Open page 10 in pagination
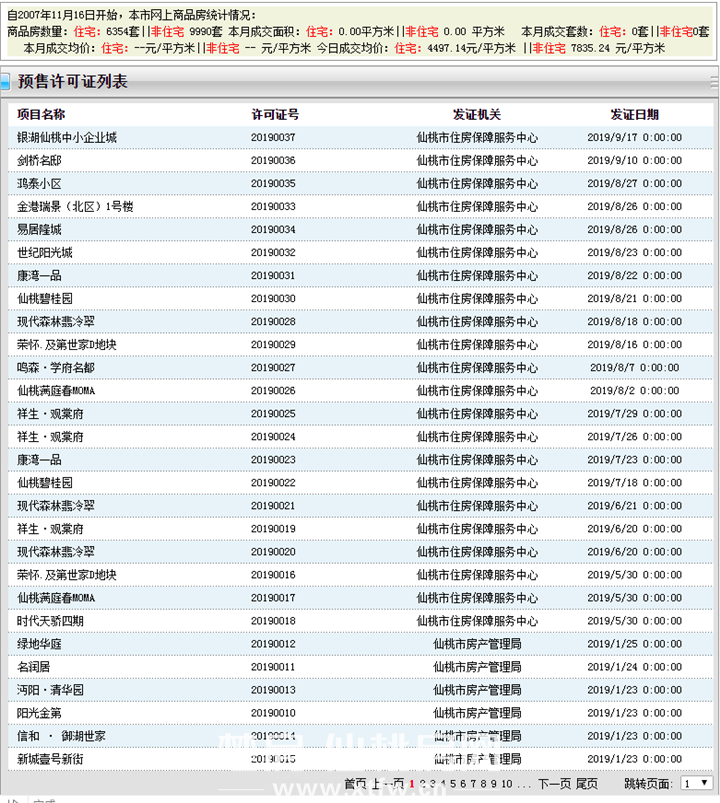The width and height of the screenshot is (720, 803). pos(507,784)
